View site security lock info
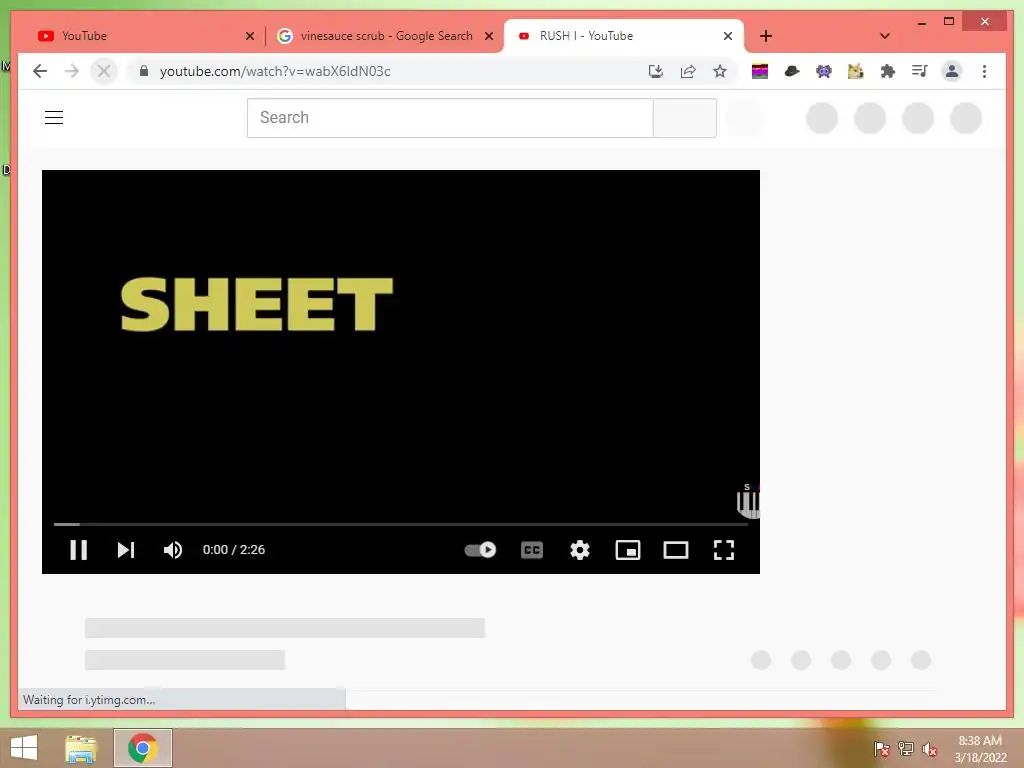The height and width of the screenshot is (768, 1024). point(144,71)
